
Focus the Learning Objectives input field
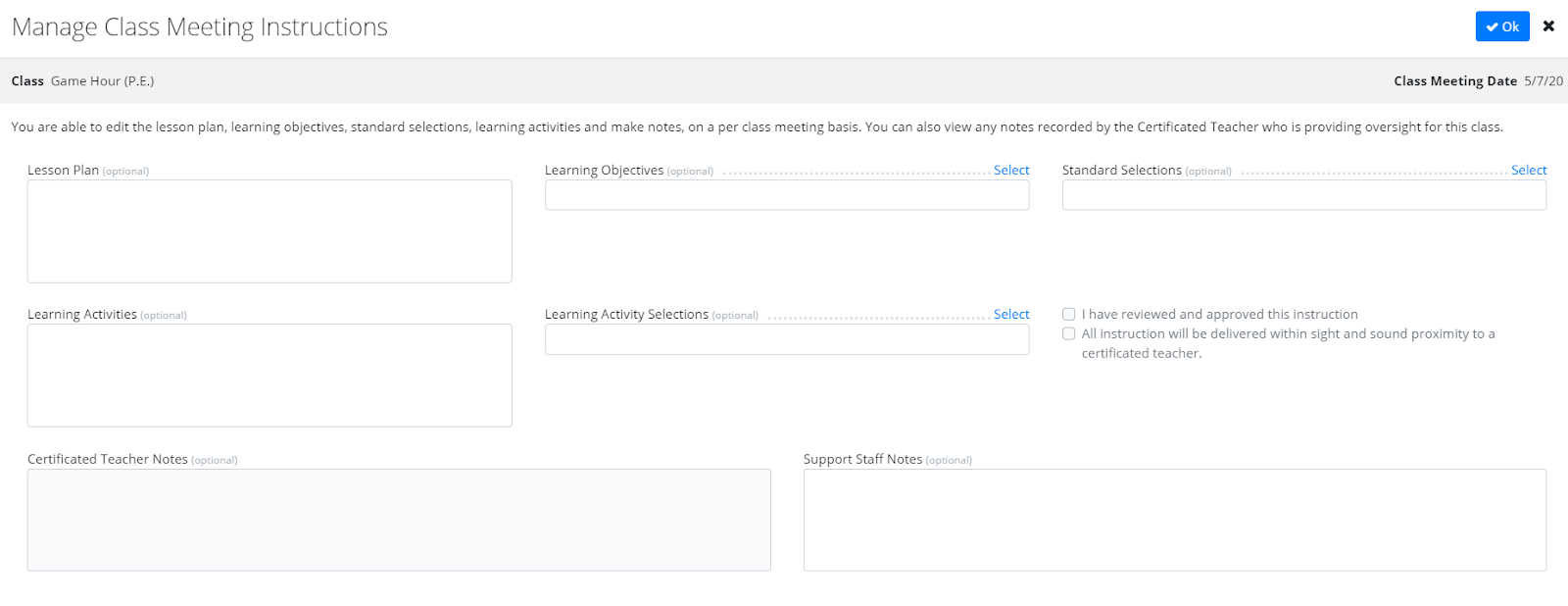787,195
